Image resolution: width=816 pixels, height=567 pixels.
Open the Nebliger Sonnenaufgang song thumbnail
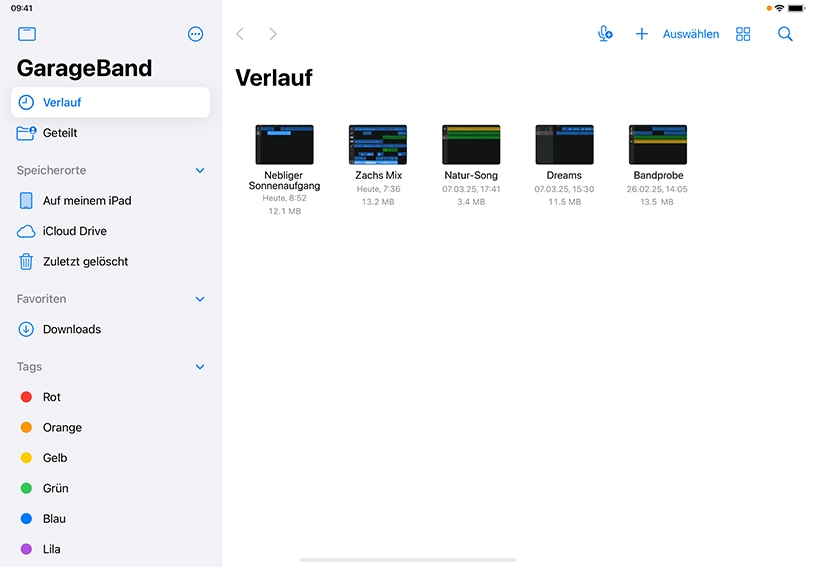[284, 145]
